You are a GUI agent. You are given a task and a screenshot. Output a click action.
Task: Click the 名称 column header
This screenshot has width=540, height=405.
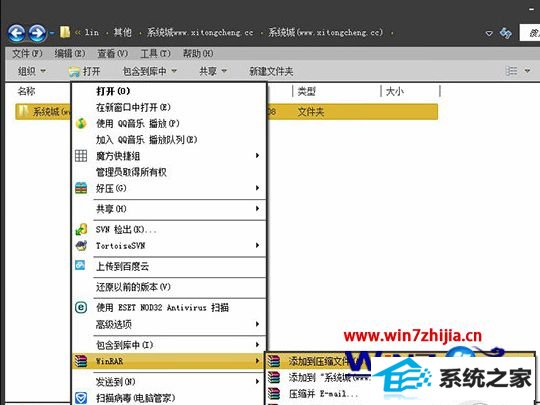point(27,91)
